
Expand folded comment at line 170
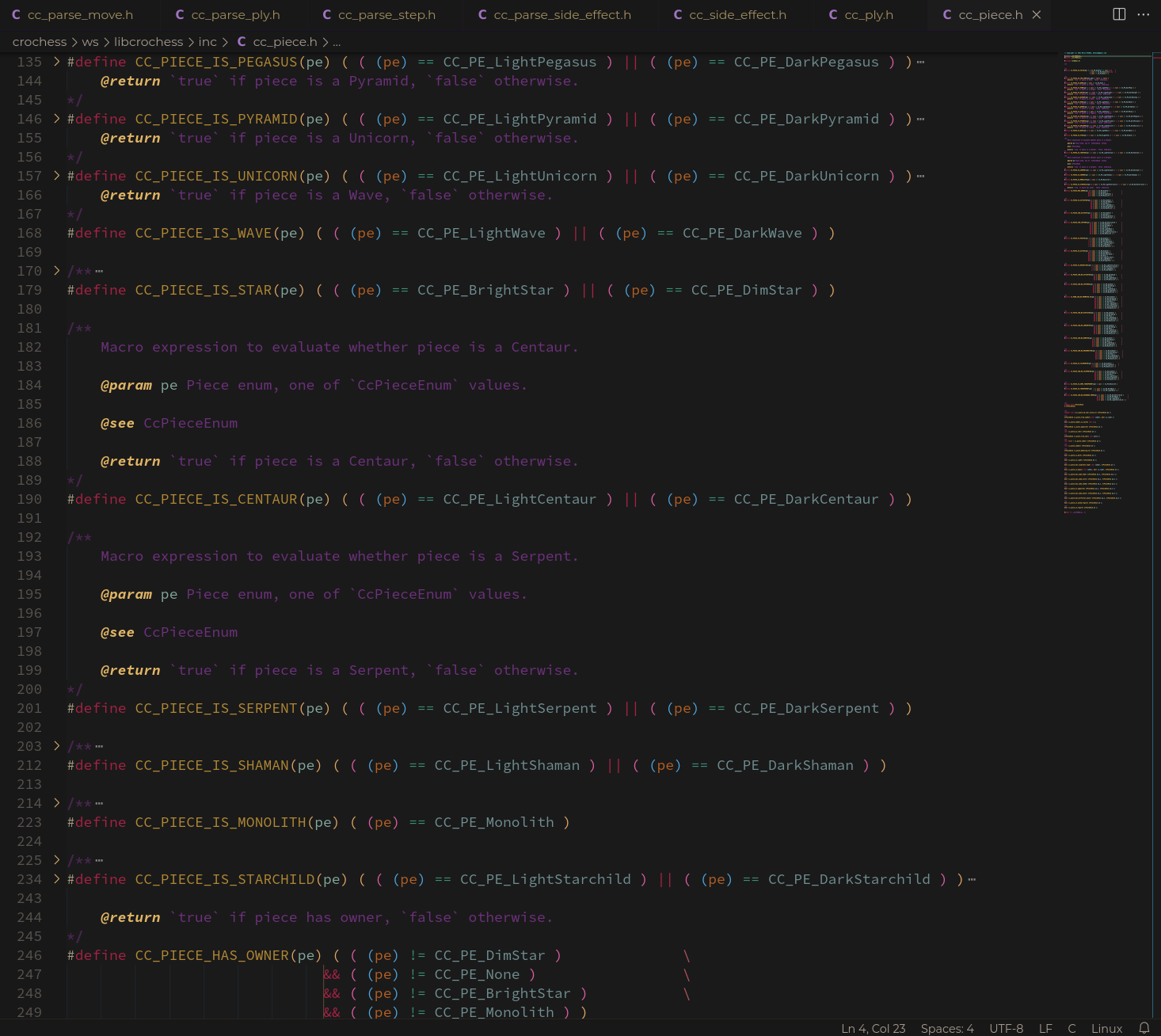pos(56,271)
